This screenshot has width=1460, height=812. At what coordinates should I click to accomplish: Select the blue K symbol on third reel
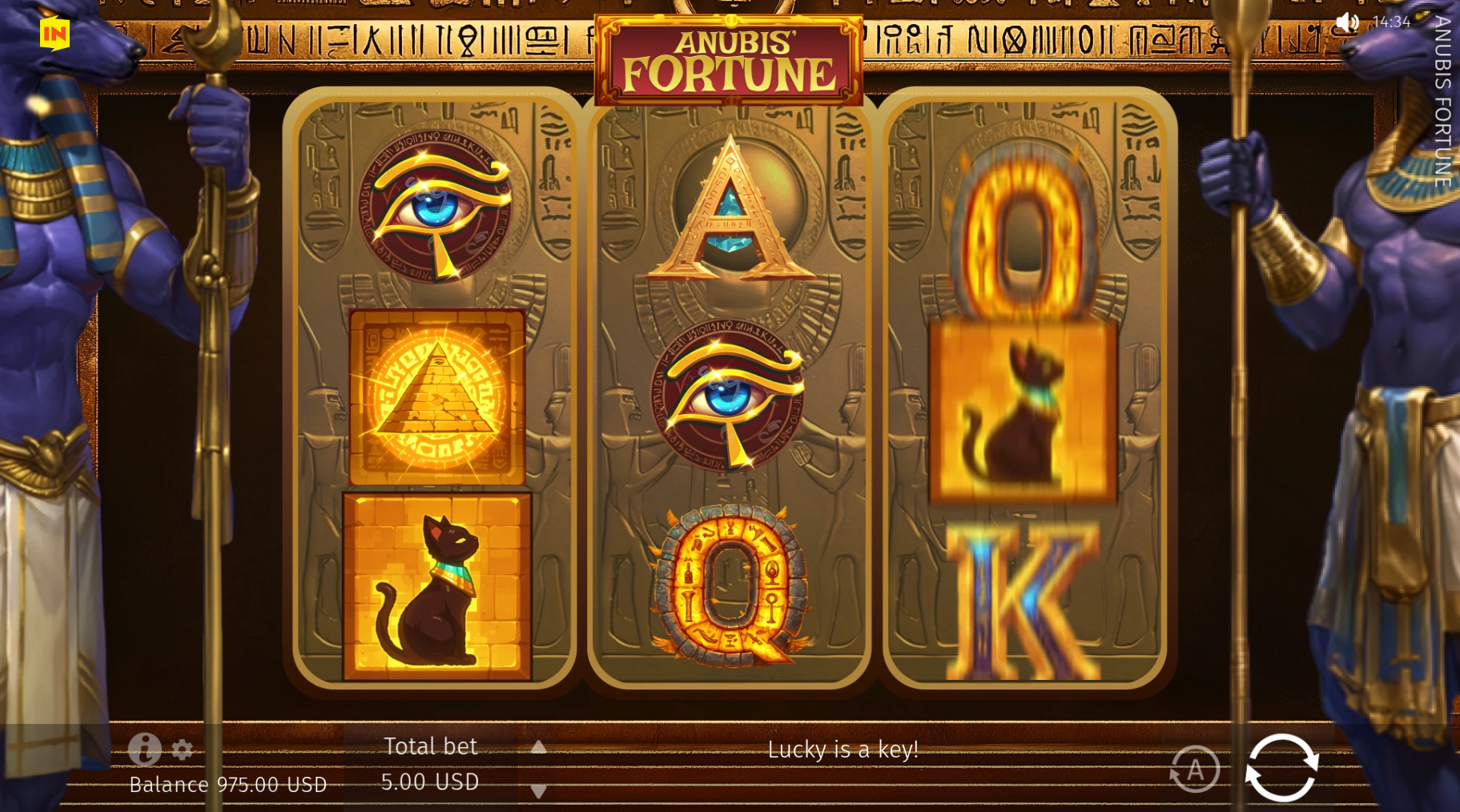(1023, 602)
